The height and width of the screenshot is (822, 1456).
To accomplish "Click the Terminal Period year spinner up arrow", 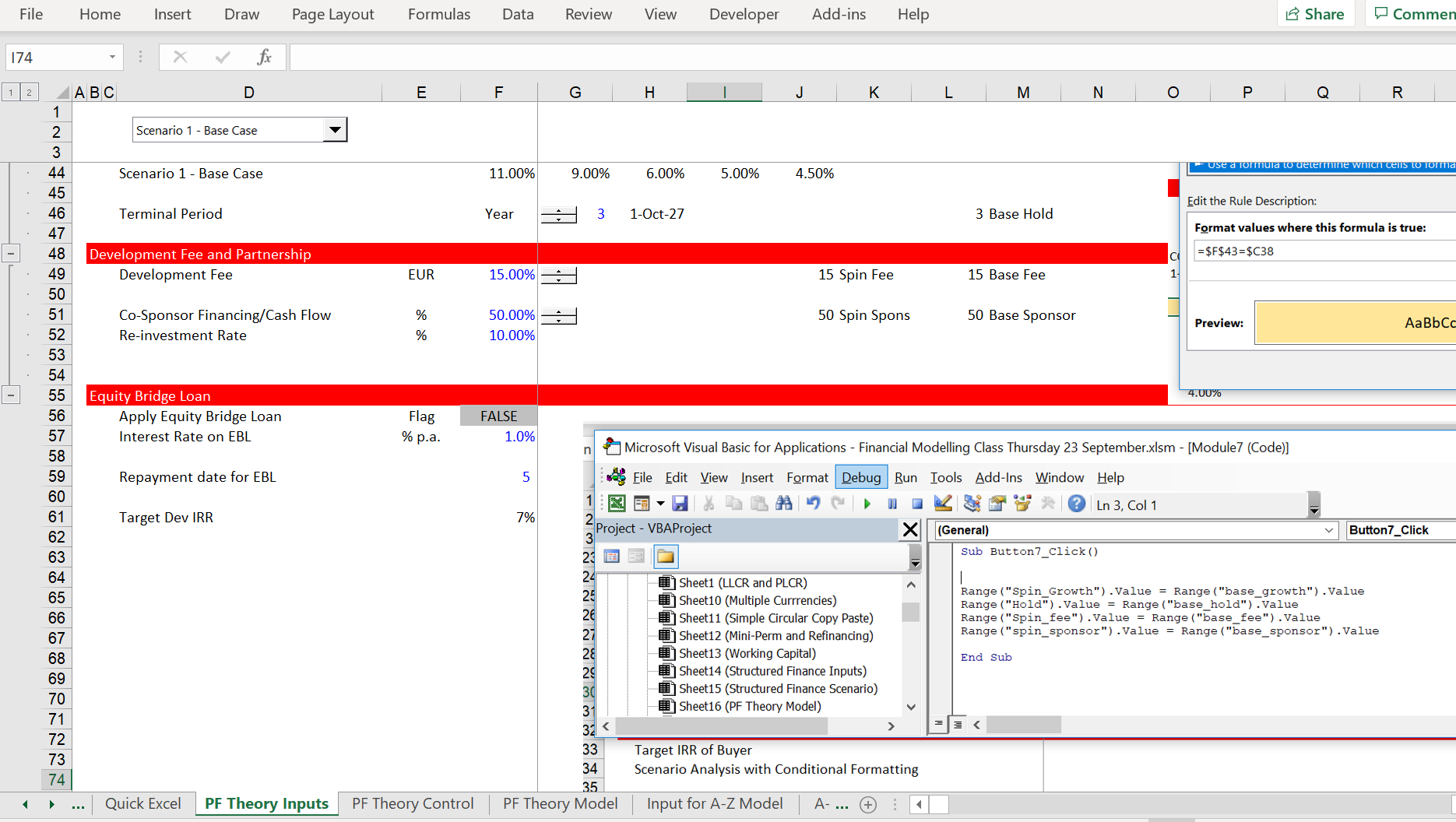I will (x=559, y=209).
